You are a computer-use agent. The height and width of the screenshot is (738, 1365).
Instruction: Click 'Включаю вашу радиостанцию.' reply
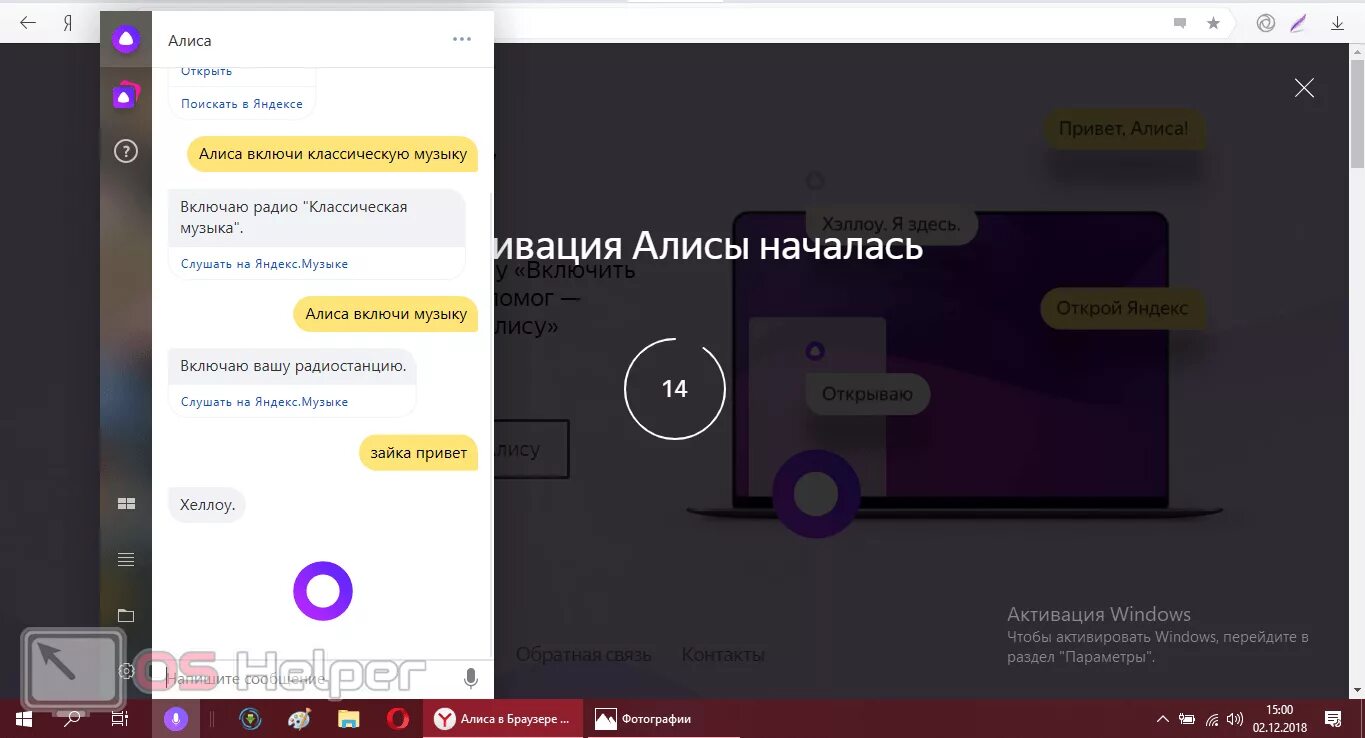293,366
